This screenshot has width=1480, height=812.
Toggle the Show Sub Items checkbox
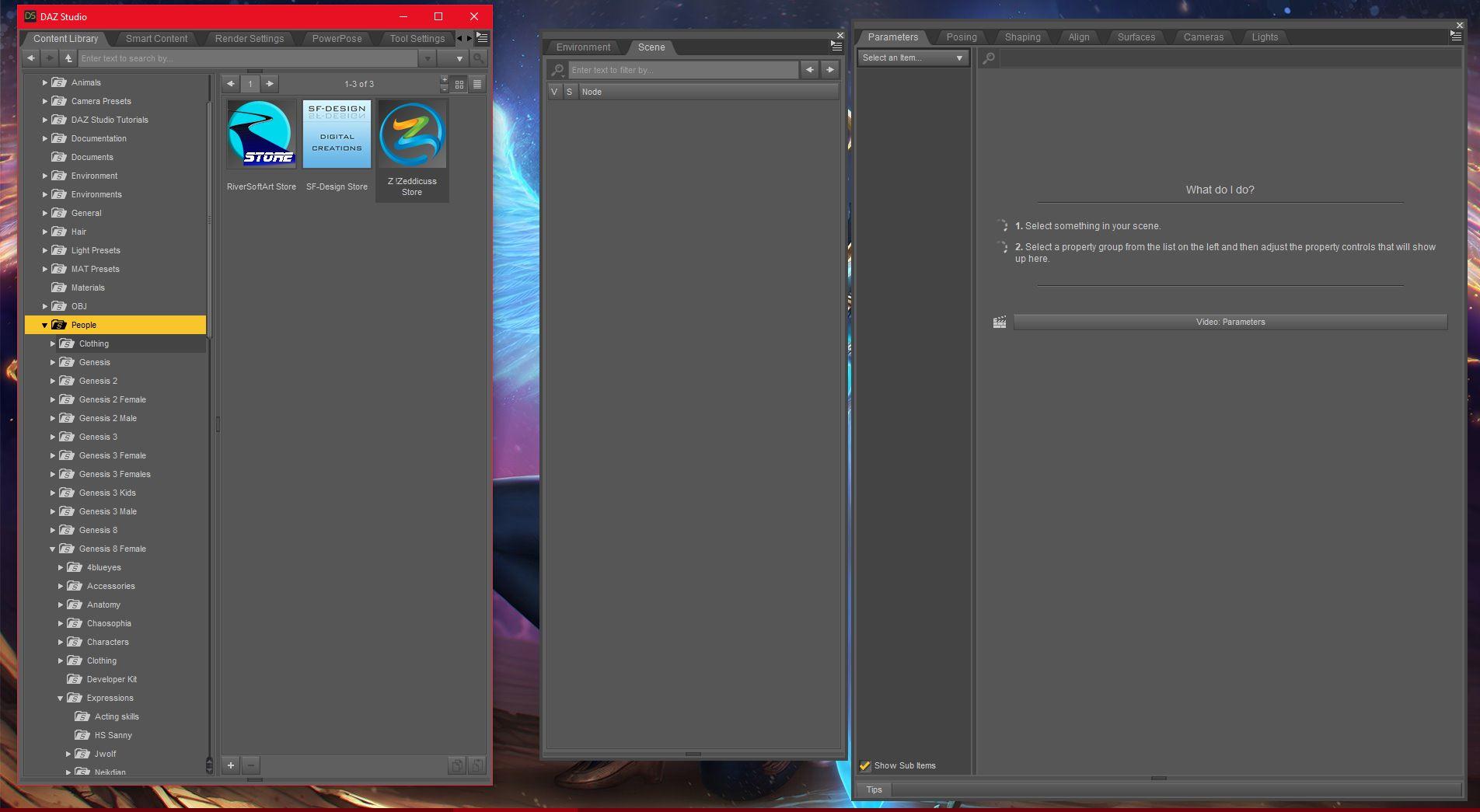[865, 765]
